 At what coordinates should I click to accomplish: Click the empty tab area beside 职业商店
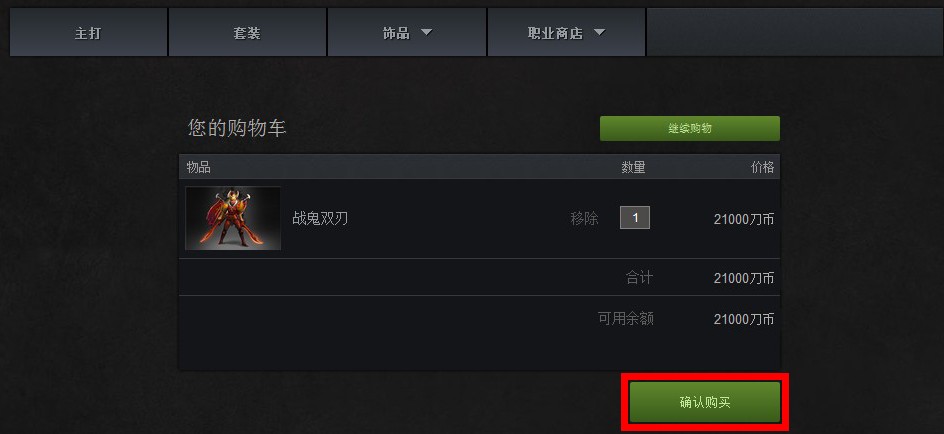795,33
